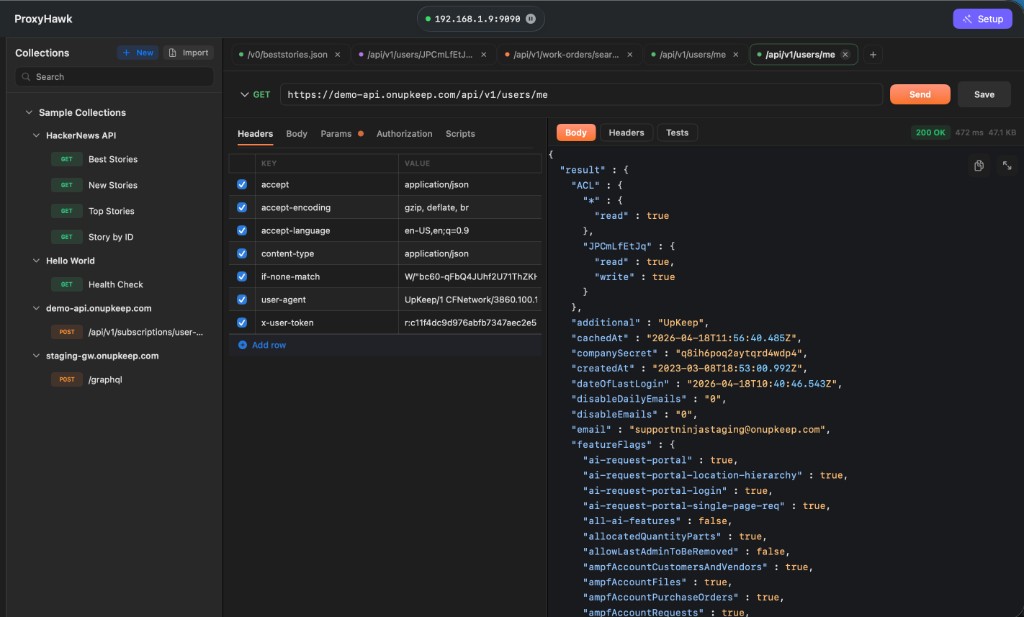Click the POST badge beside /graphql
1024x617 pixels.
tap(67, 379)
